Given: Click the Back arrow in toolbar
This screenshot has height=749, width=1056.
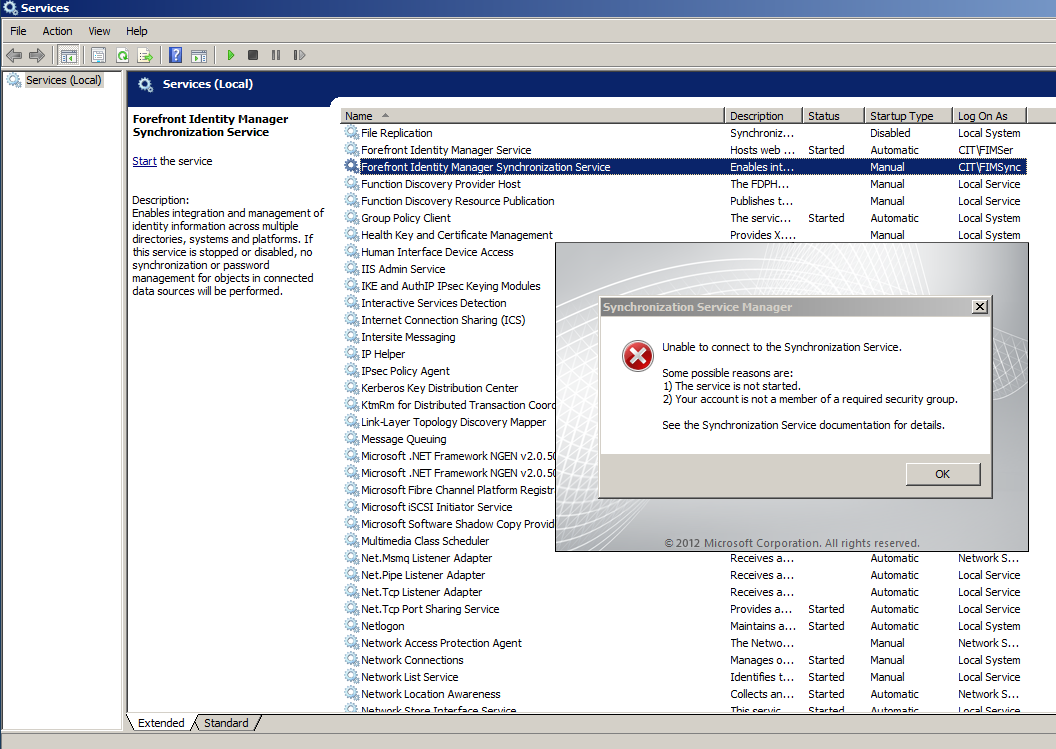Looking at the screenshot, I should tap(14, 56).
